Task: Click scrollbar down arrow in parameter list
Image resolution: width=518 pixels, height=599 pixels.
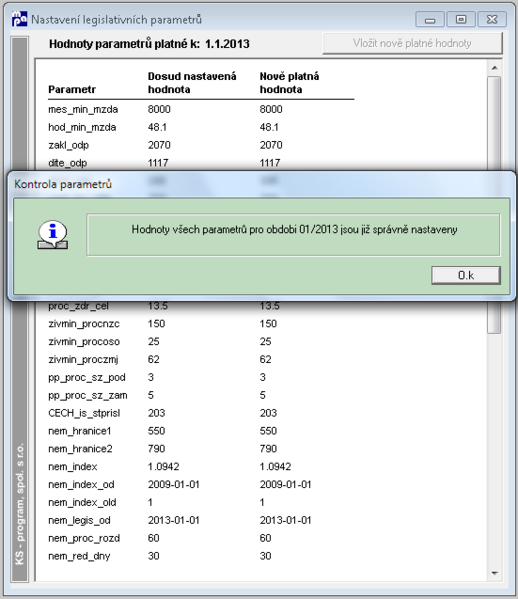Action: 494,573
